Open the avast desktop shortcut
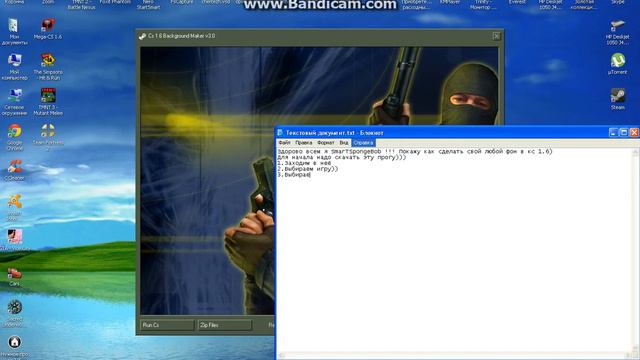Screen dimensions: 640x360 pyautogui.click(x=14, y=207)
